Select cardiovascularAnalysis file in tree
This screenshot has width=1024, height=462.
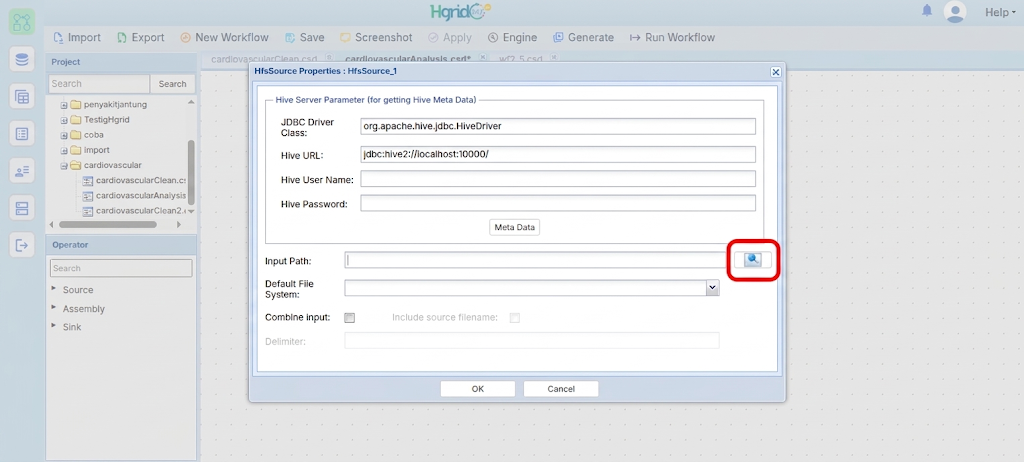click(x=134, y=195)
